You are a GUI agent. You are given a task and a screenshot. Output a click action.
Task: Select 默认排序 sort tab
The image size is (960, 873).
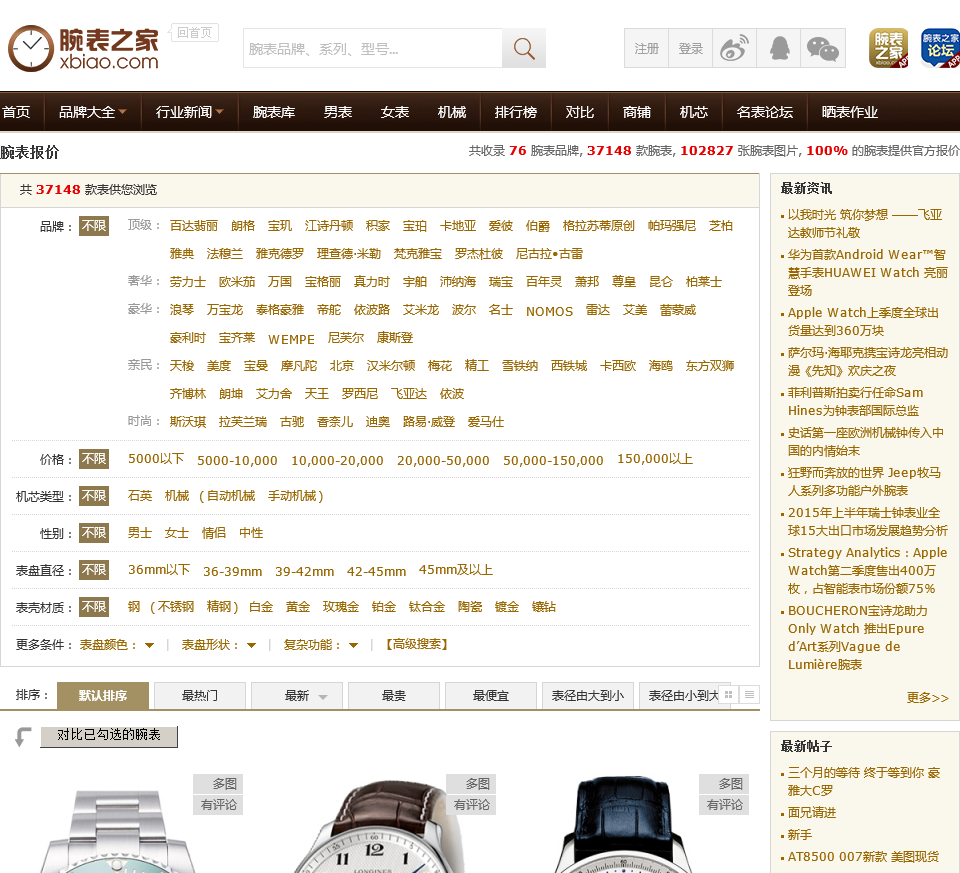click(x=103, y=695)
